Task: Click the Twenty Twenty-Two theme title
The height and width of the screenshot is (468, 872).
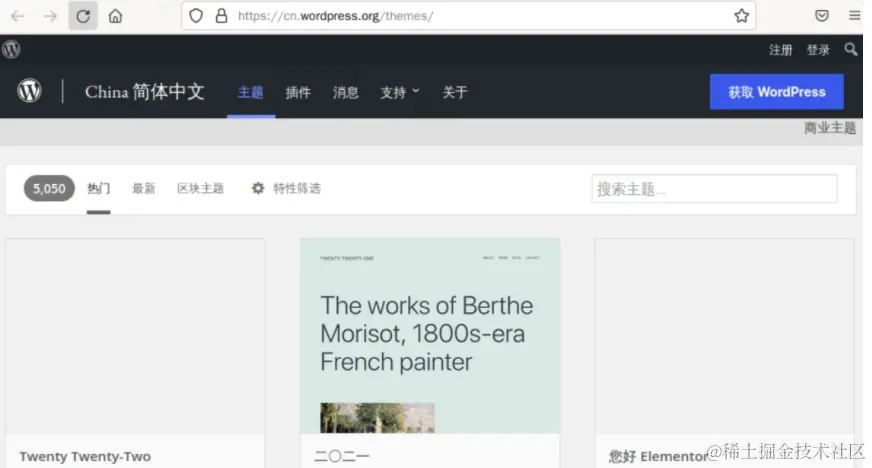Action: (x=85, y=456)
